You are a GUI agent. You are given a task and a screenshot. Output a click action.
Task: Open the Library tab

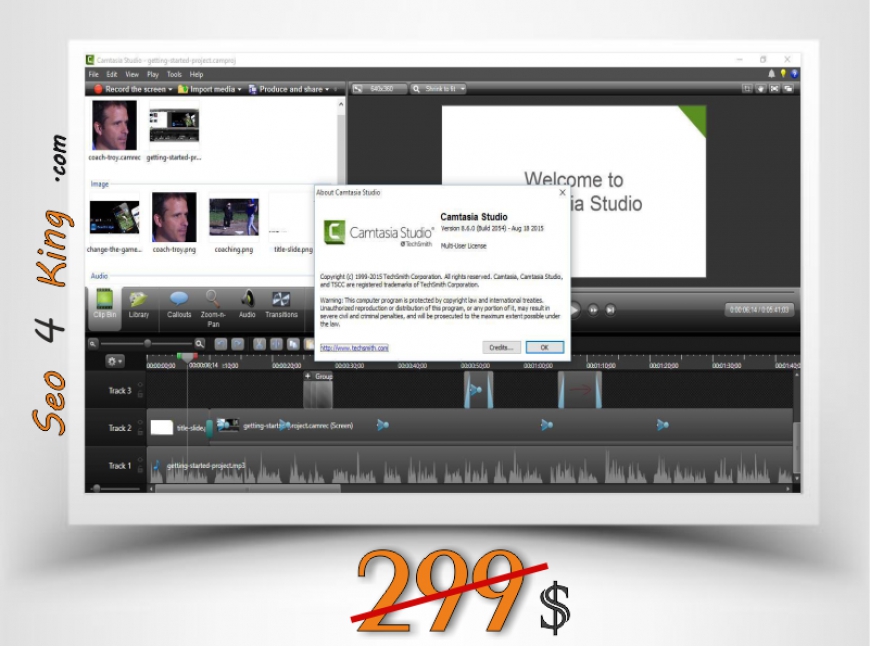(x=139, y=305)
